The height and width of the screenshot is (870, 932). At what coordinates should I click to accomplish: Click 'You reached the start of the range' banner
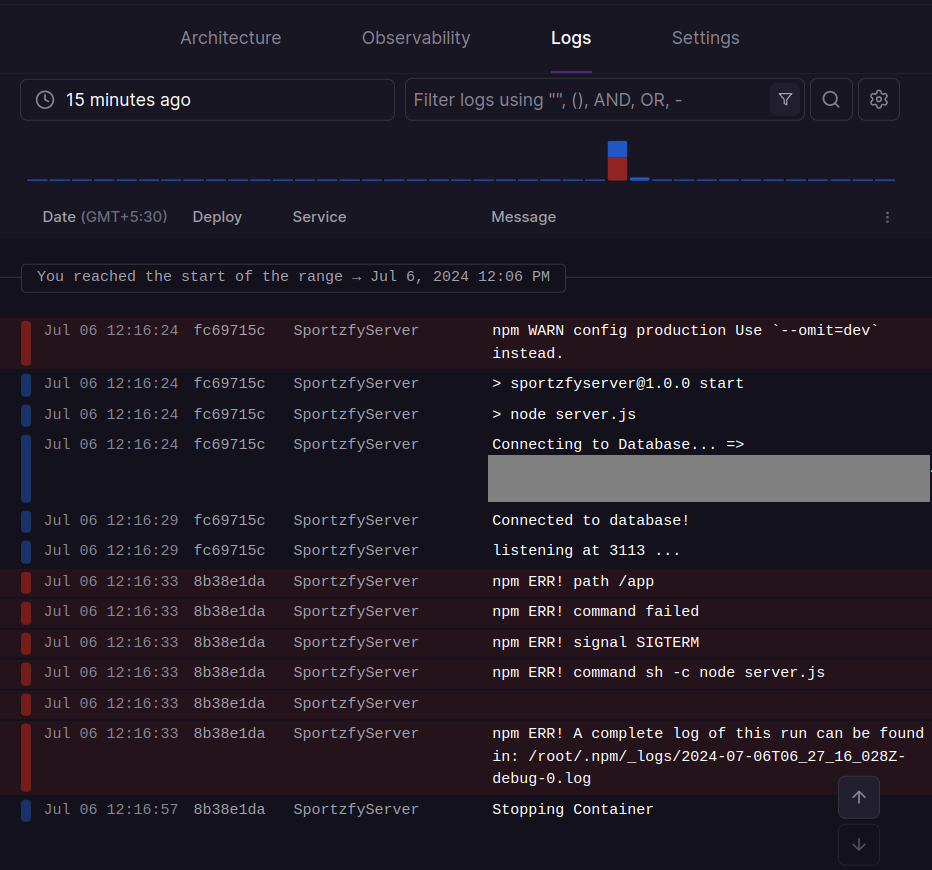tap(293, 277)
